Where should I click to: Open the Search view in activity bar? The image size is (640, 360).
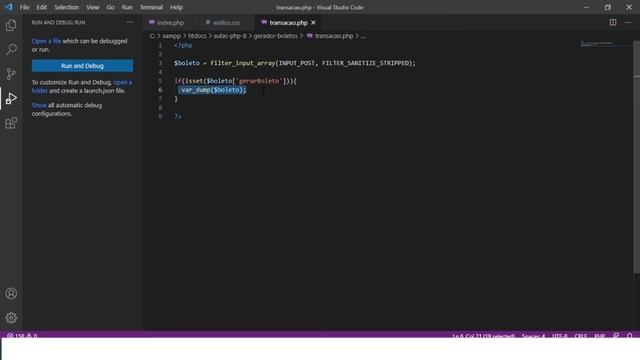coord(11,49)
